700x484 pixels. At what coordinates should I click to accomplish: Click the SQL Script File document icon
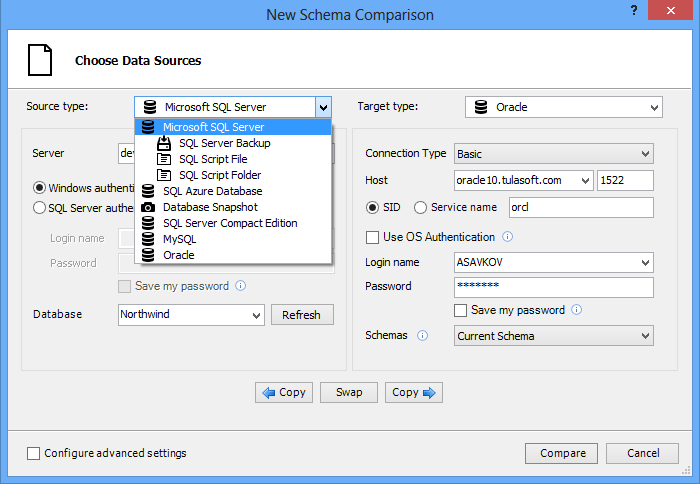[x=164, y=159]
